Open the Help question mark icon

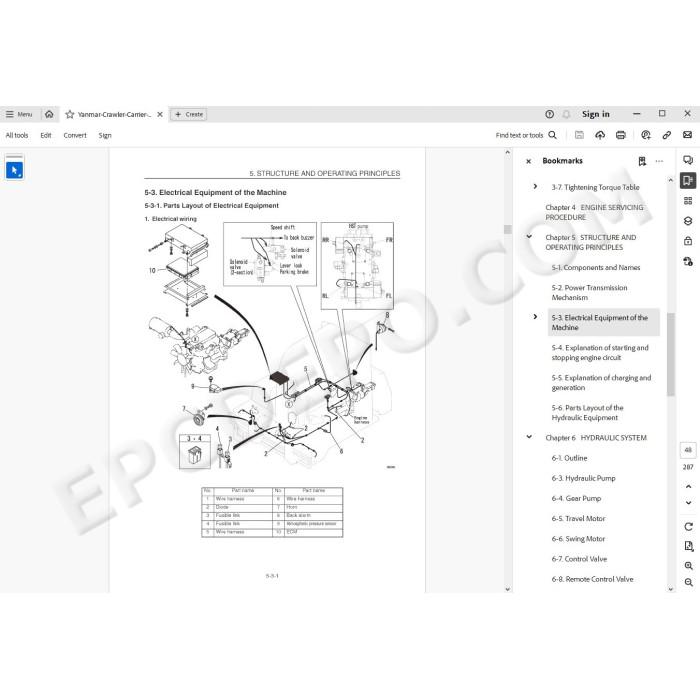click(550, 114)
